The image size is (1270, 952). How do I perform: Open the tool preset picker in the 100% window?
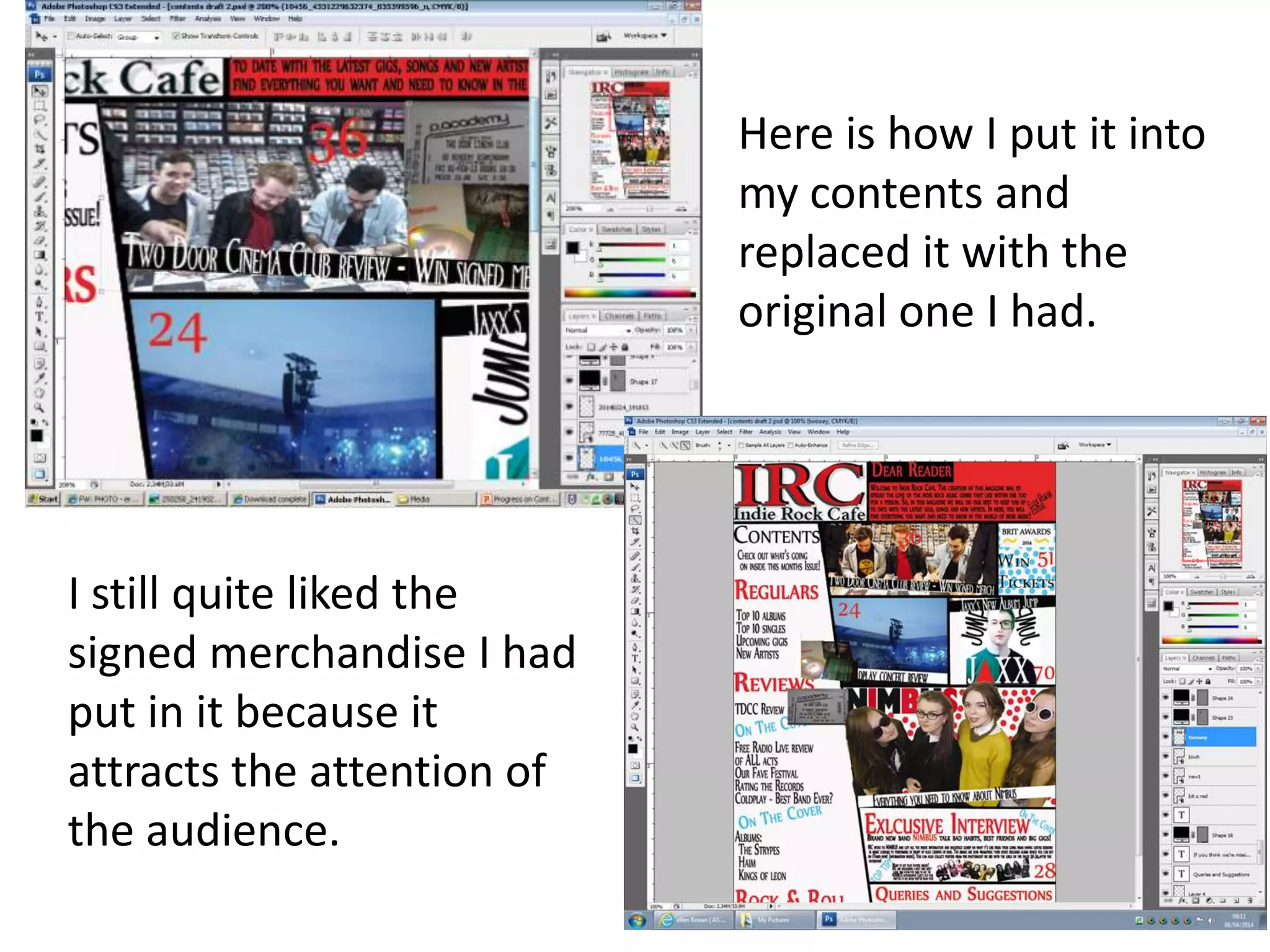(x=639, y=445)
